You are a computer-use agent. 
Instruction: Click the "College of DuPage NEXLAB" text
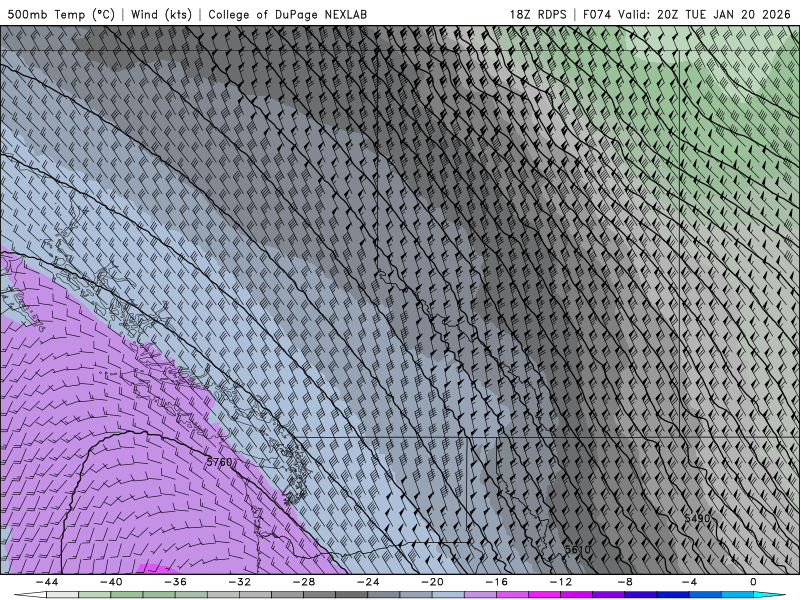287,14
